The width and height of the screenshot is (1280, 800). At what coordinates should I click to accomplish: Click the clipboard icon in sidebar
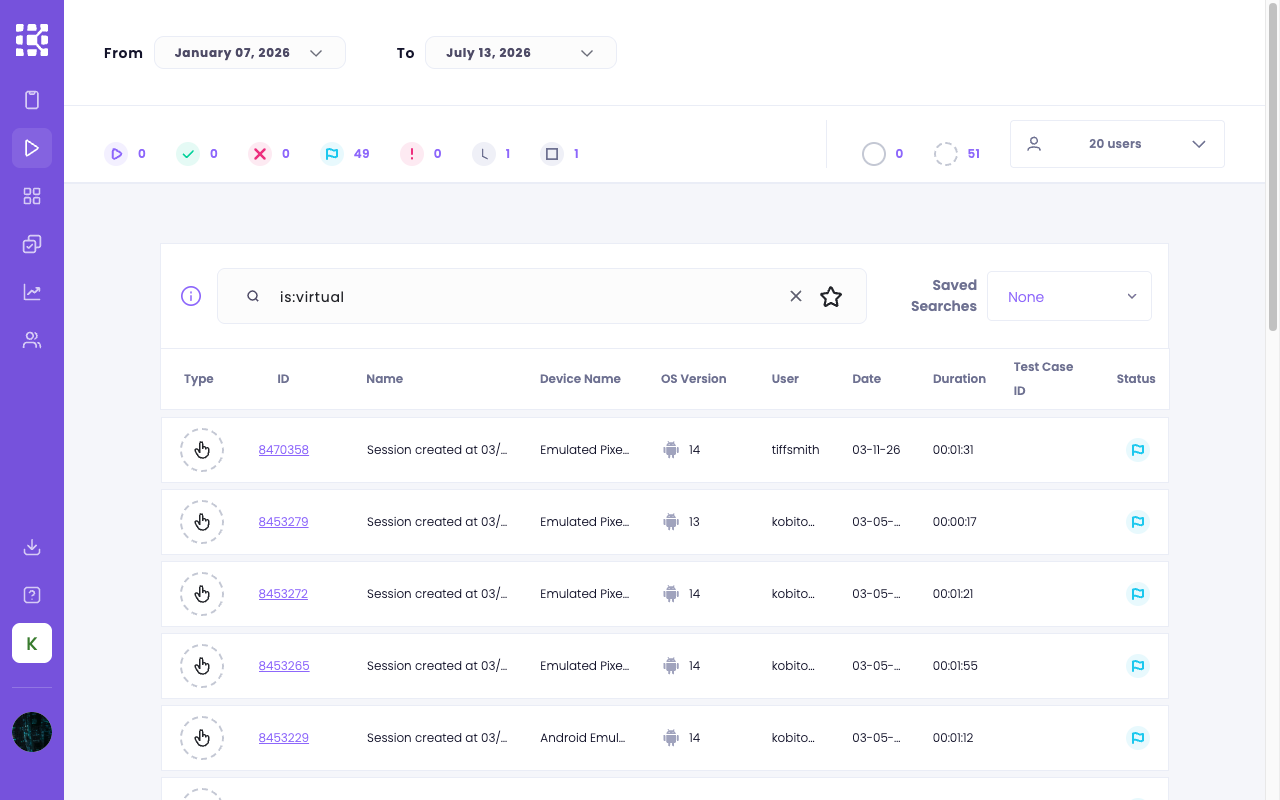32,100
